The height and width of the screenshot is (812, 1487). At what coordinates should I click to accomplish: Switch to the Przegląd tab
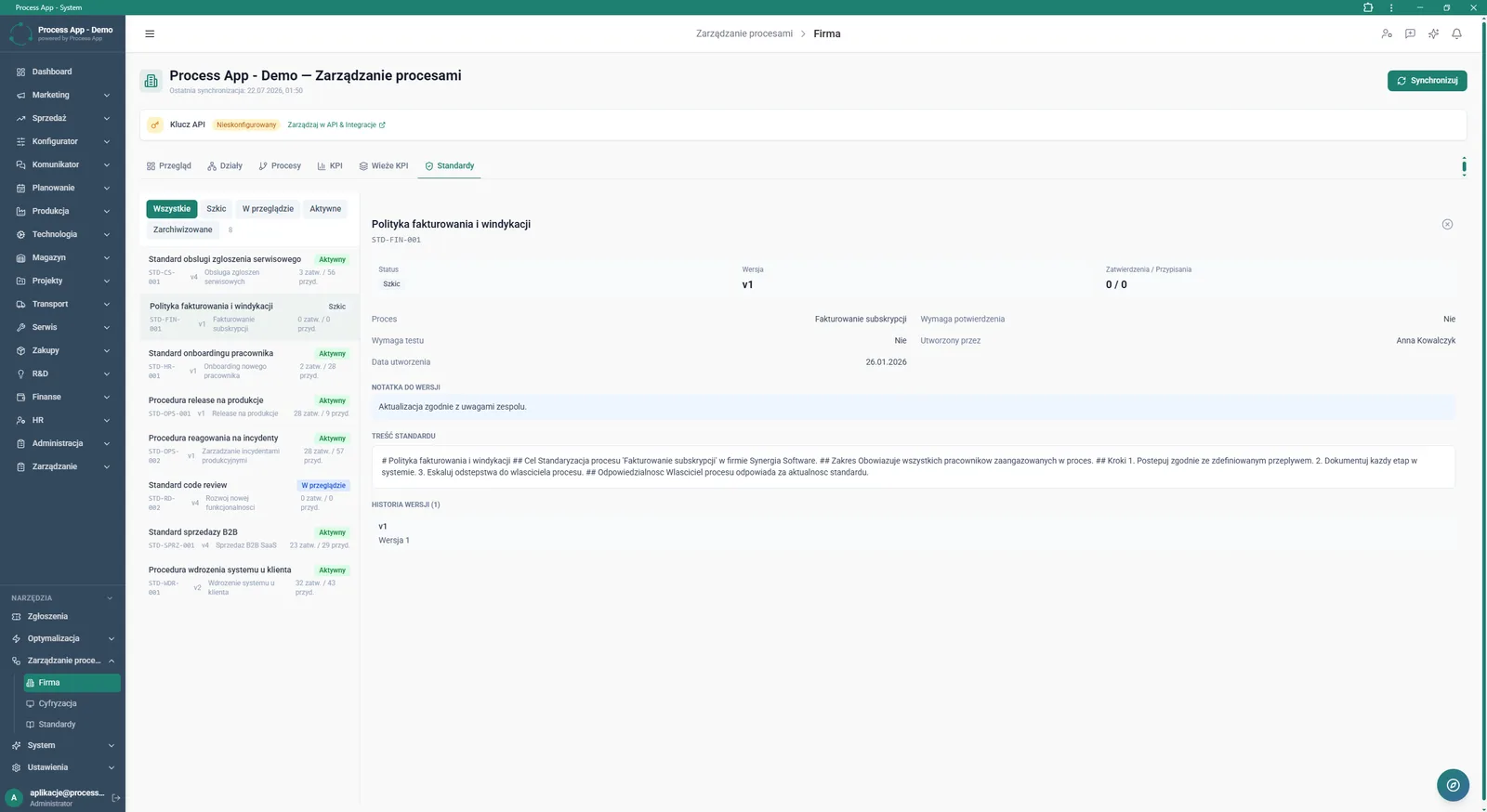(169, 165)
